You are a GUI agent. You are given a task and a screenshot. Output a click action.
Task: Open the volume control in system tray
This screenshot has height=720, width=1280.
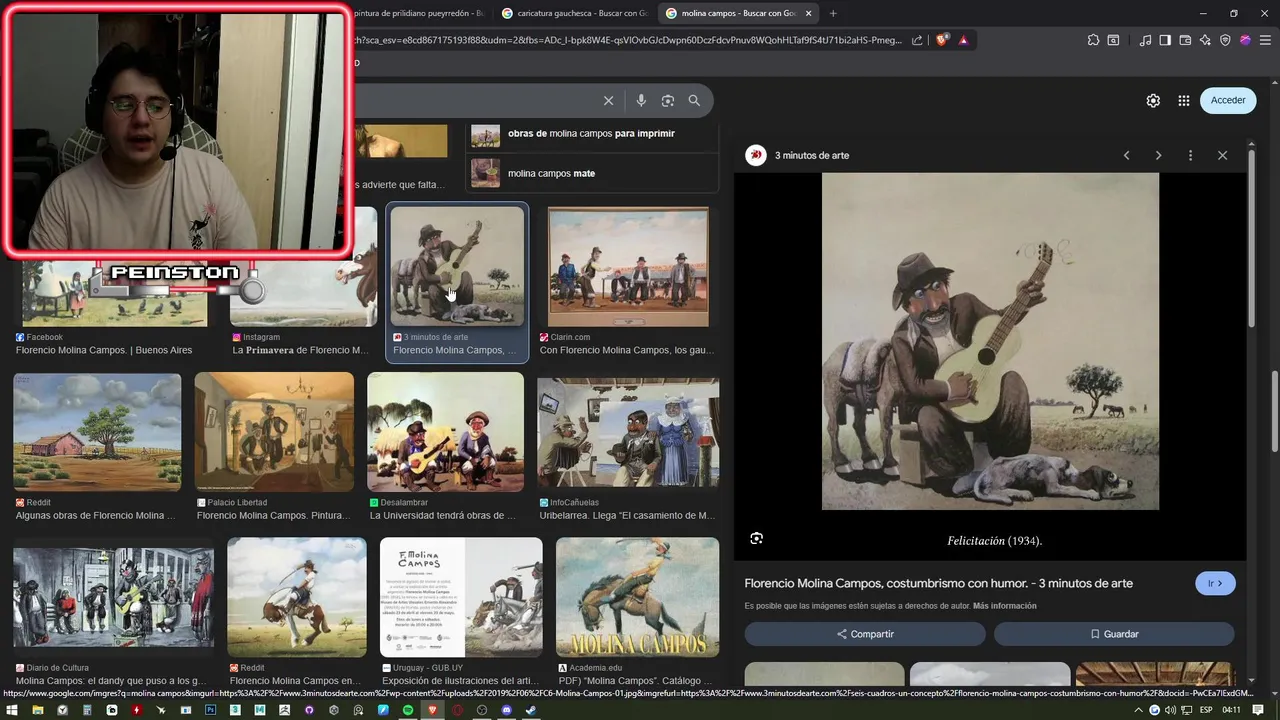tap(1170, 710)
